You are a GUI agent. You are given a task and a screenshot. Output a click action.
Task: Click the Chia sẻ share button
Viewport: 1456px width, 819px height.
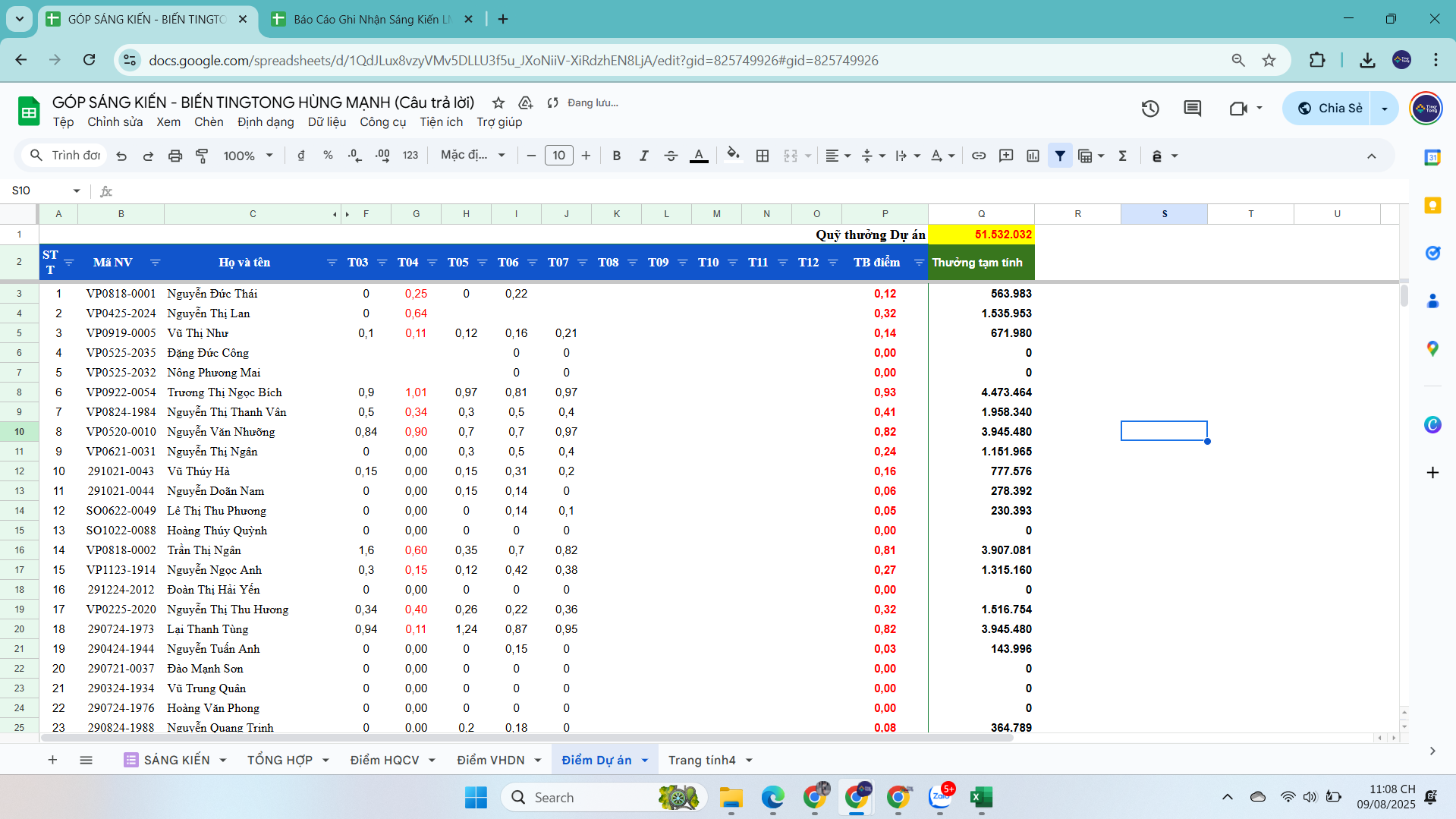click(x=1332, y=109)
